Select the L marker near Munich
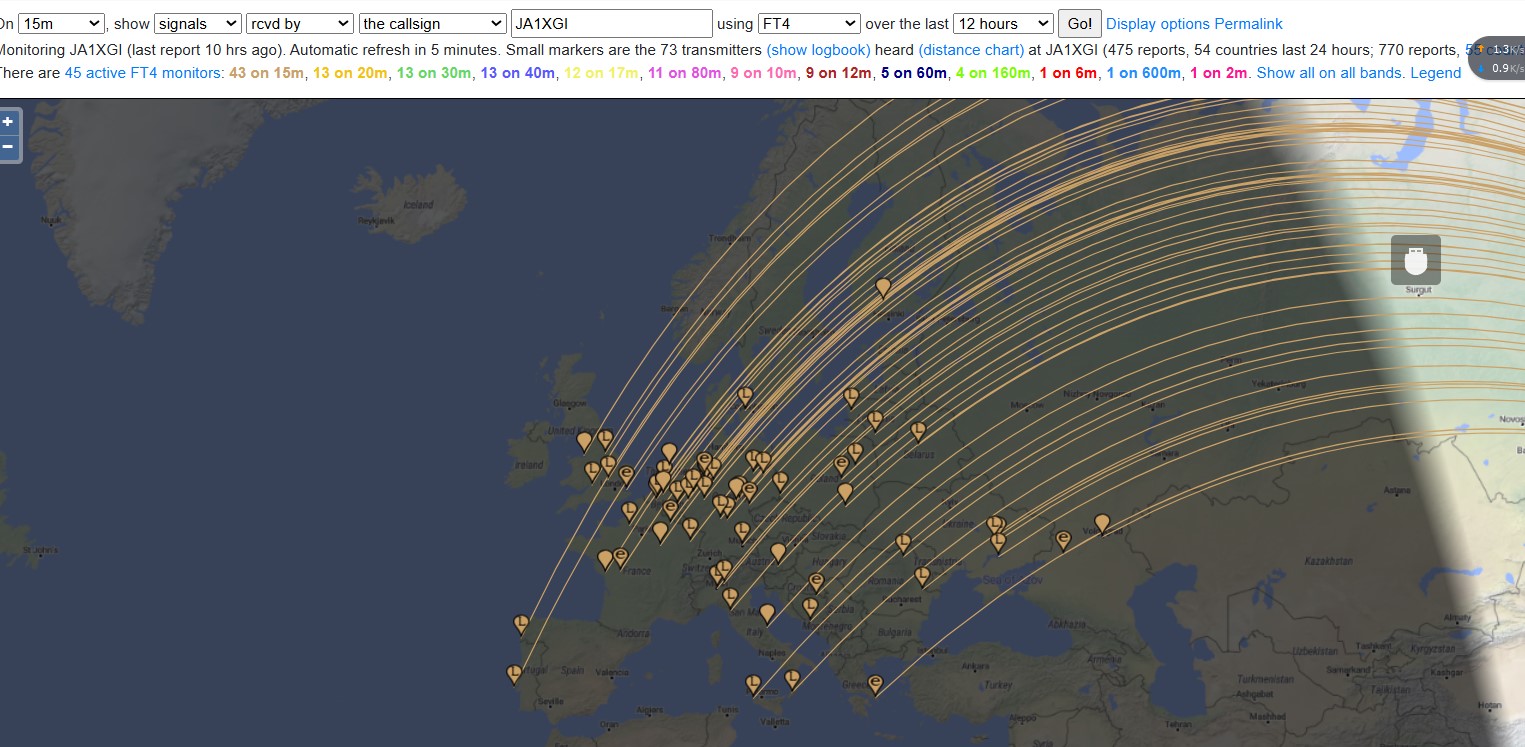This screenshot has height=747, width=1525. tap(742, 531)
